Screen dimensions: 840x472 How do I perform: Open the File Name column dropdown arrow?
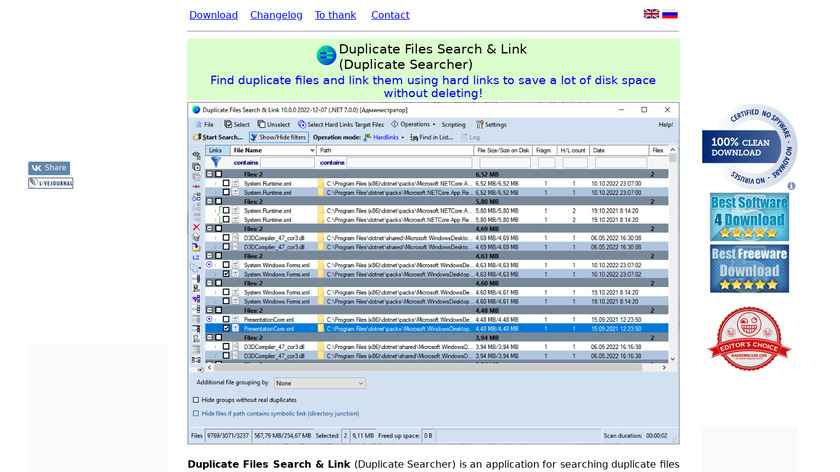pyautogui.click(x=312, y=151)
